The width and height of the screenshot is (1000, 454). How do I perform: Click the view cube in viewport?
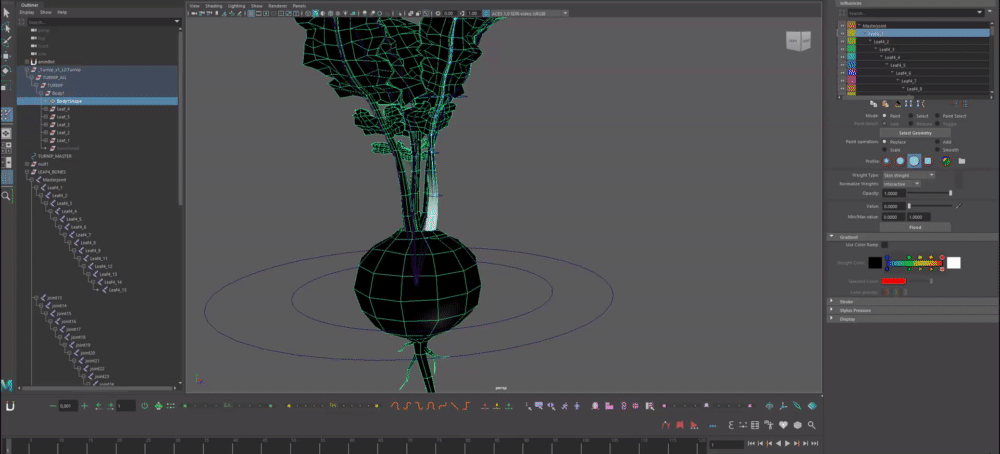799,41
